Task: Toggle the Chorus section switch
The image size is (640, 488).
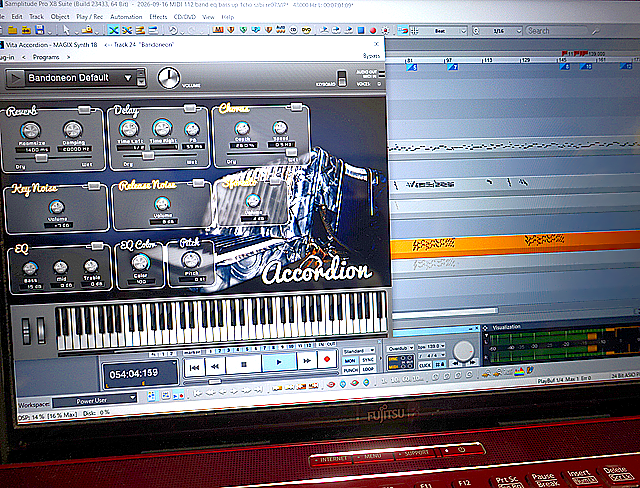Action: click(x=296, y=107)
